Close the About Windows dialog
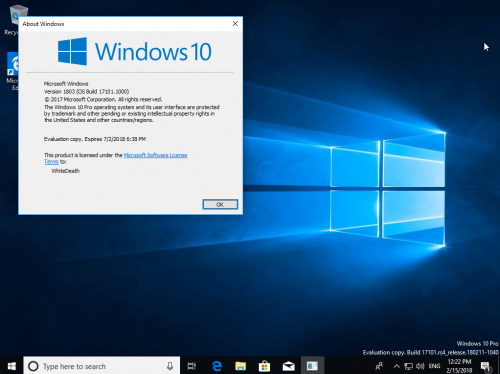Viewport: 500px width, 374px height. click(x=235, y=24)
